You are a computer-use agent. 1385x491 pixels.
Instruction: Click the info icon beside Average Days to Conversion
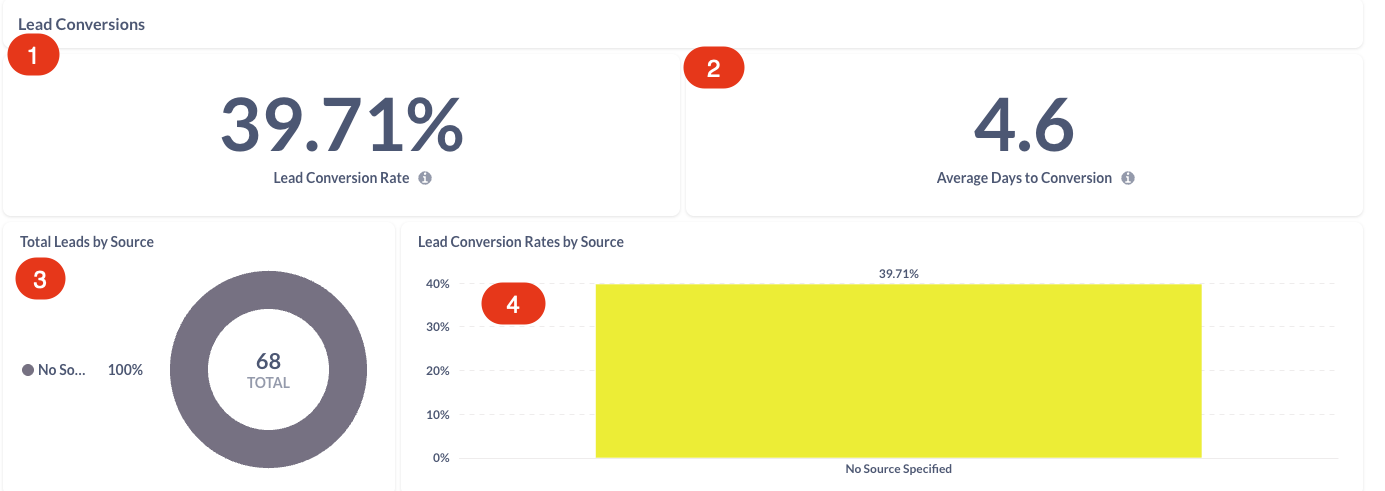[x=1128, y=178]
